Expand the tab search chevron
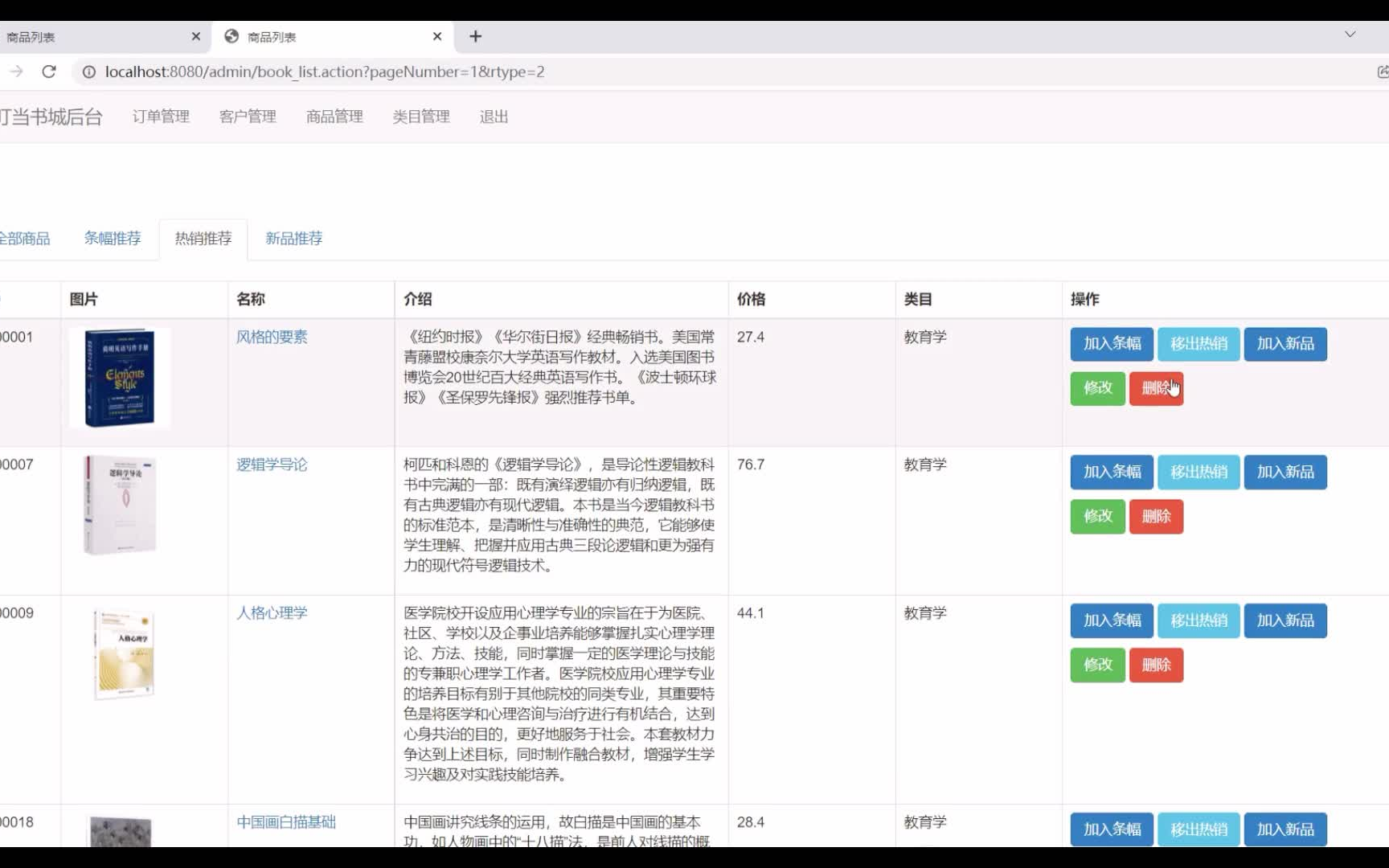The height and width of the screenshot is (868, 1389). [1350, 35]
